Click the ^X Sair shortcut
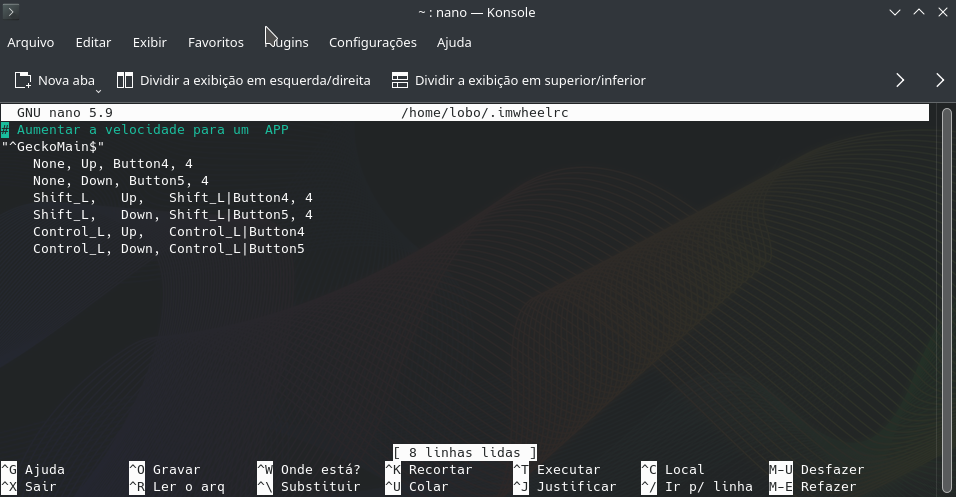The width and height of the screenshot is (956, 497). click(x=29, y=487)
